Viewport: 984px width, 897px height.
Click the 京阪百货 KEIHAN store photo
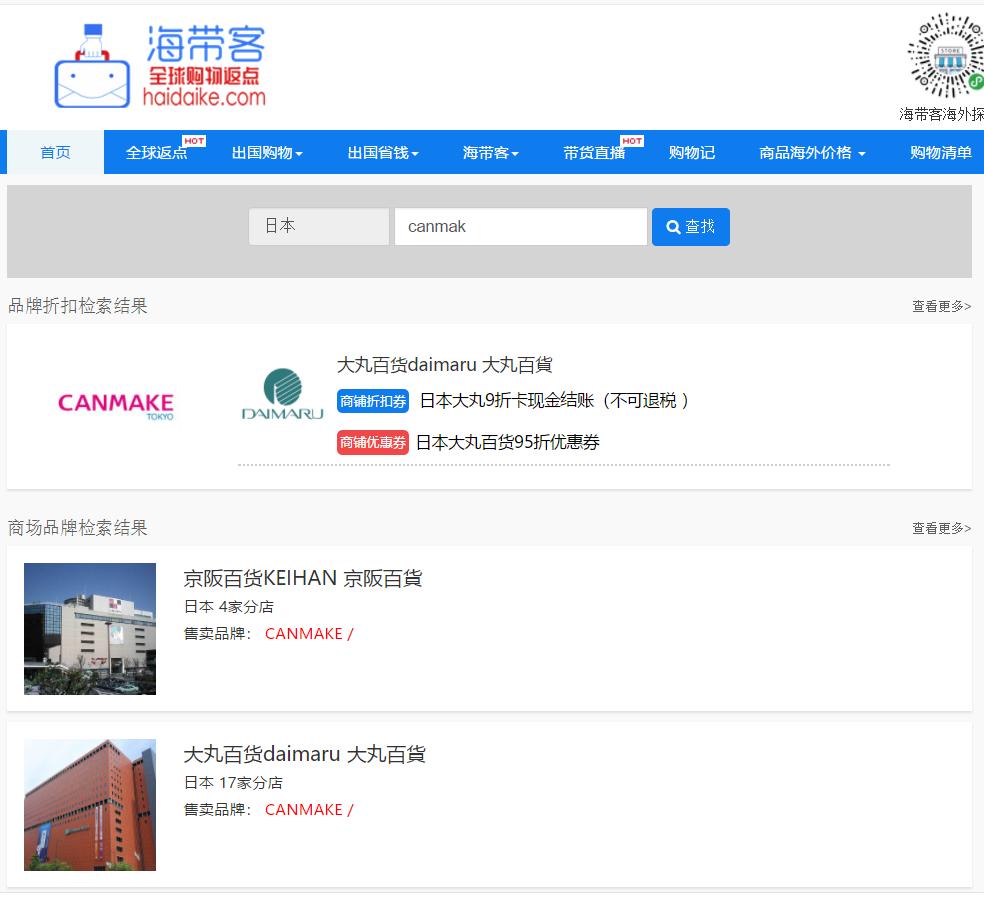pyautogui.click(x=89, y=629)
